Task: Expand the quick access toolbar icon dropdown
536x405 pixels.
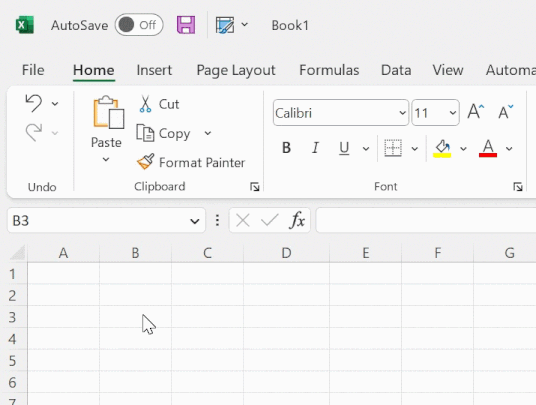Action: tap(244, 25)
